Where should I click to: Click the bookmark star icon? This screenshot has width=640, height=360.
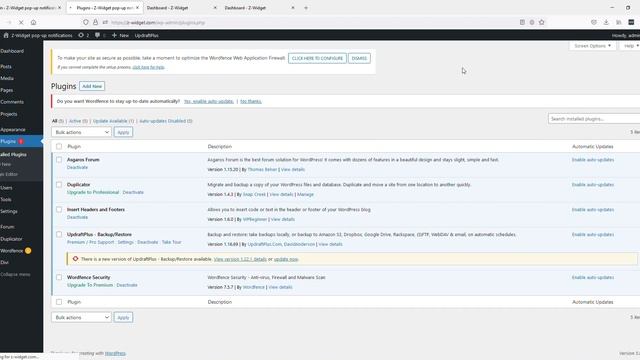pos(542,22)
